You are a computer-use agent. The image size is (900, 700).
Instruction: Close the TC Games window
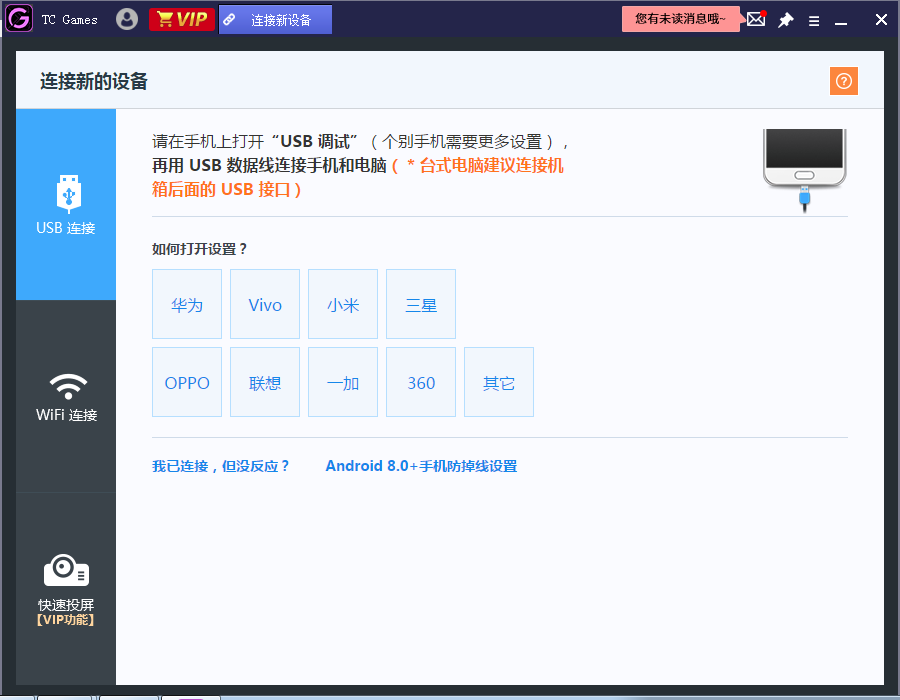click(x=881, y=20)
